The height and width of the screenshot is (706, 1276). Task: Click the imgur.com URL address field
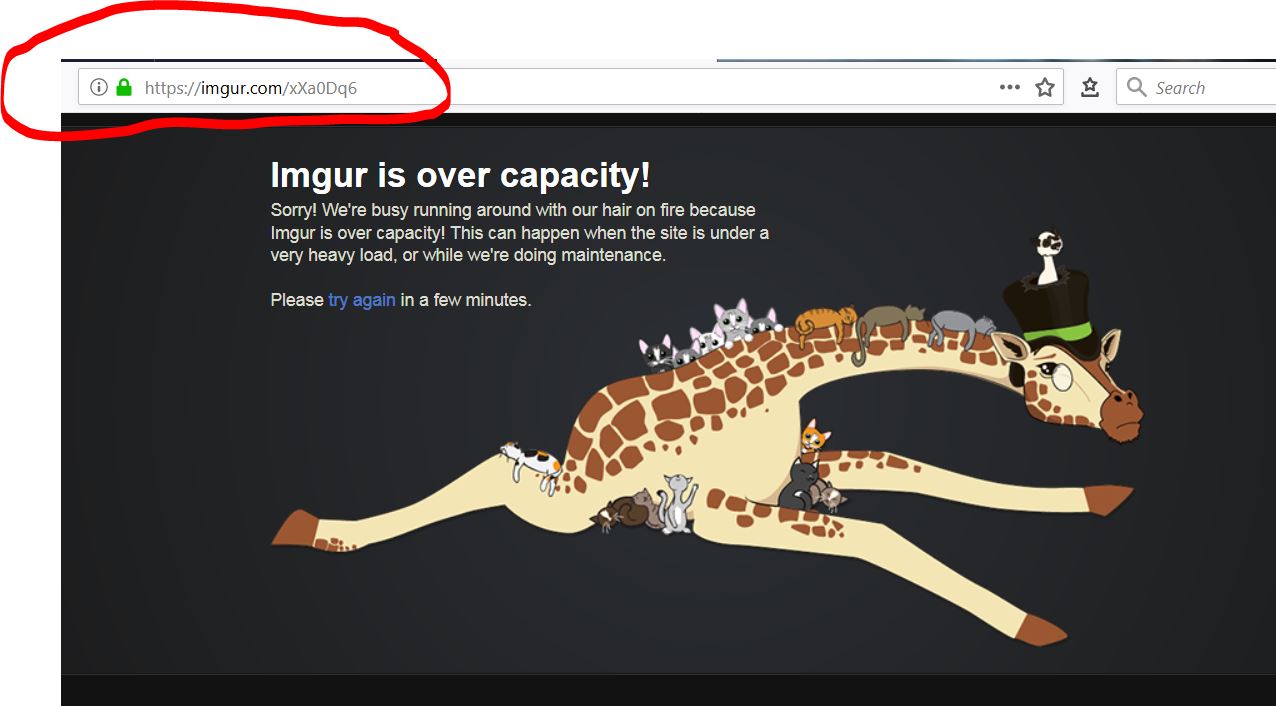pyautogui.click(x=570, y=87)
